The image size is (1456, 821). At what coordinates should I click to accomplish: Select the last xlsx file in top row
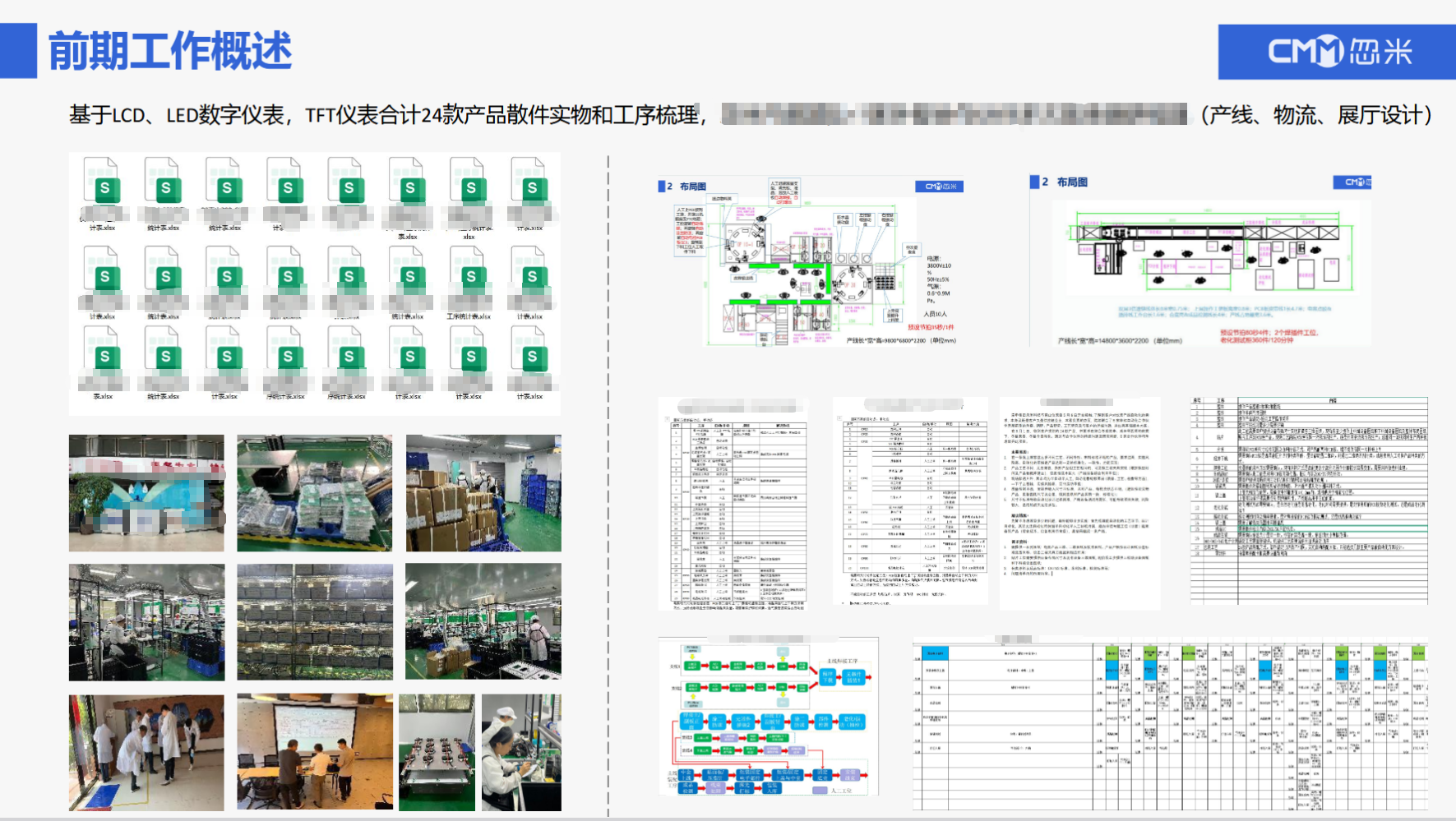531,190
